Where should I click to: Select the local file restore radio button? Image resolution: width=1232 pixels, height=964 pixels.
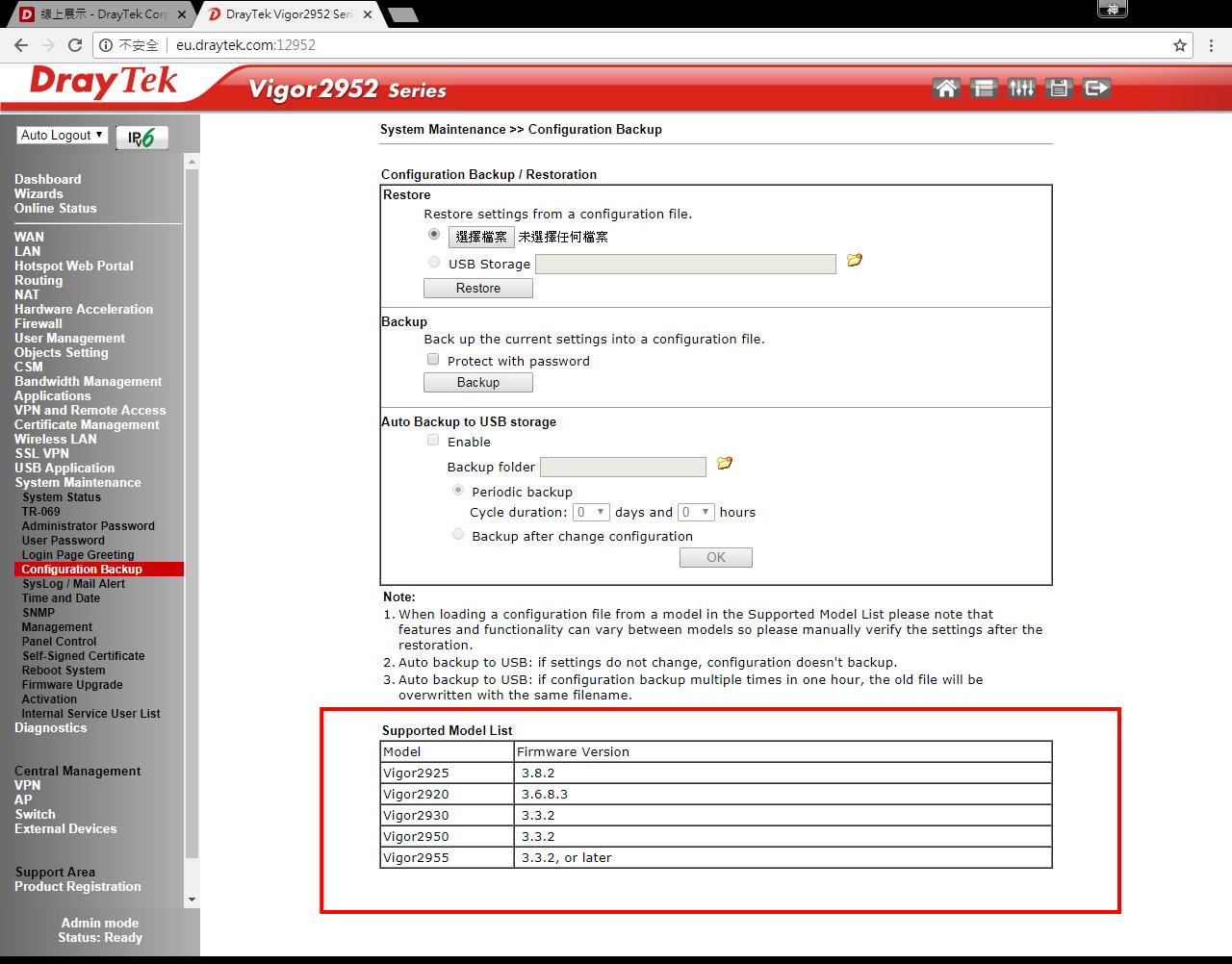pyautogui.click(x=434, y=234)
